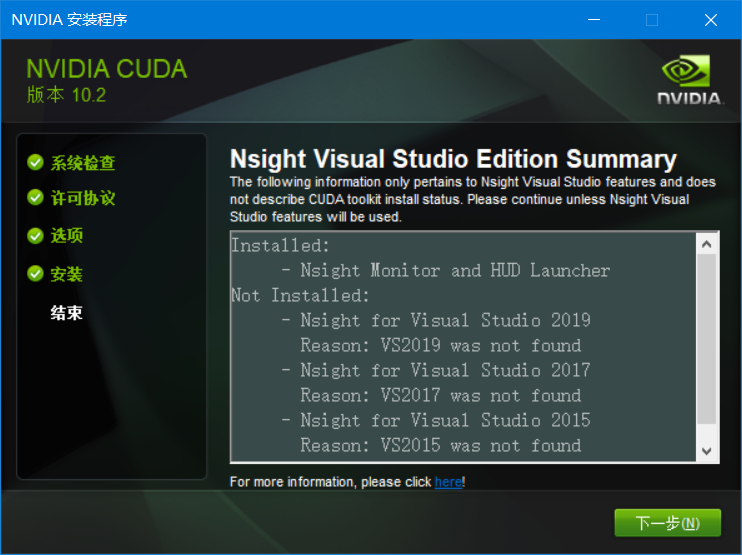Select the 许可协议 step in the sidebar
This screenshot has width=742, height=555.
point(82,199)
